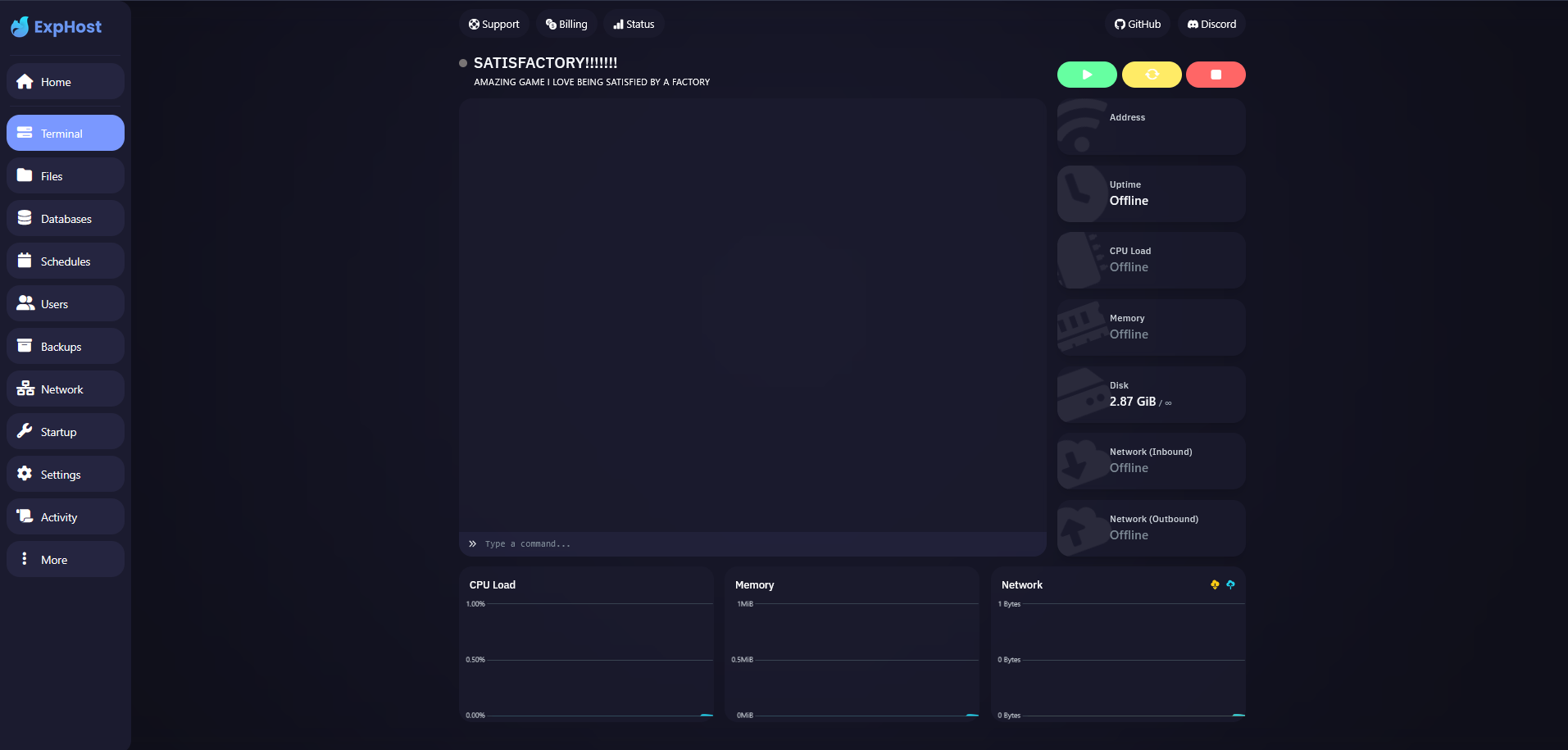Screen dimensions: 1568x750
Task: Open the Settings sidebar label
Action: tap(61, 475)
